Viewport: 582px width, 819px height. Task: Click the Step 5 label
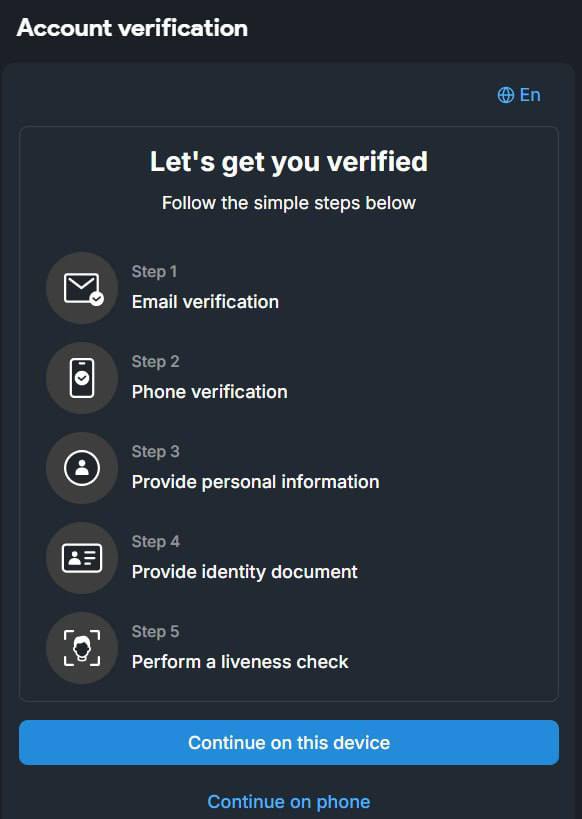point(155,631)
